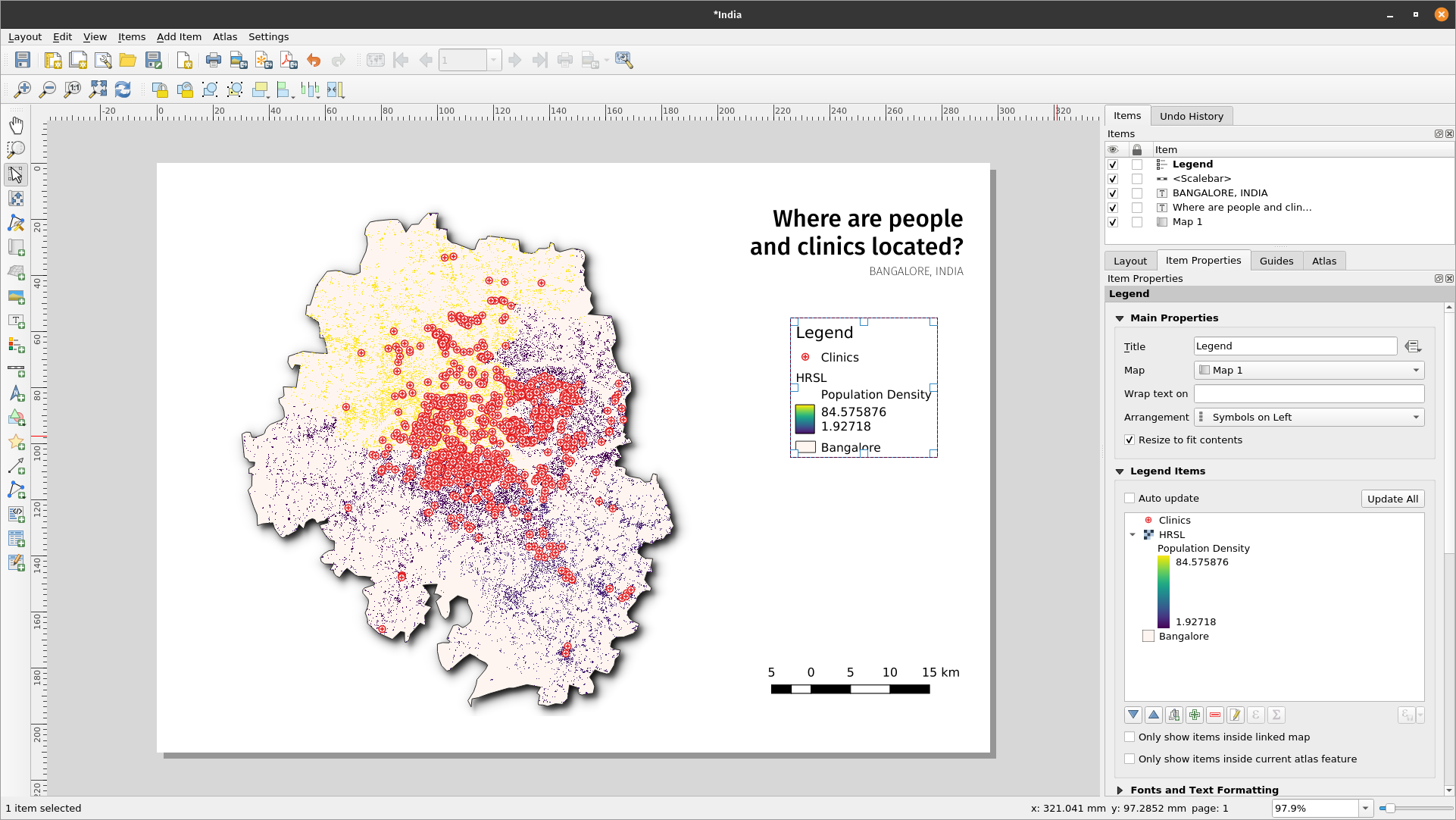Viewport: 1456px width, 820px height.
Task: Click Zoom Out toolbar icon
Action: pyautogui.click(x=48, y=89)
